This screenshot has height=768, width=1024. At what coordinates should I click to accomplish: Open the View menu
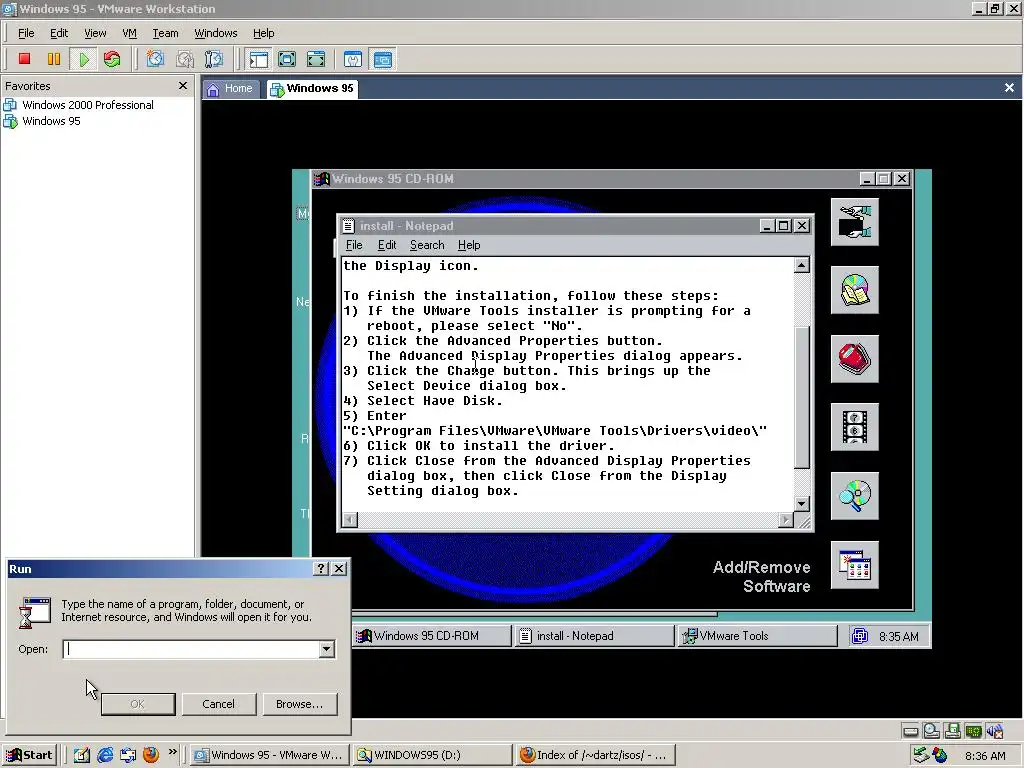click(x=95, y=33)
